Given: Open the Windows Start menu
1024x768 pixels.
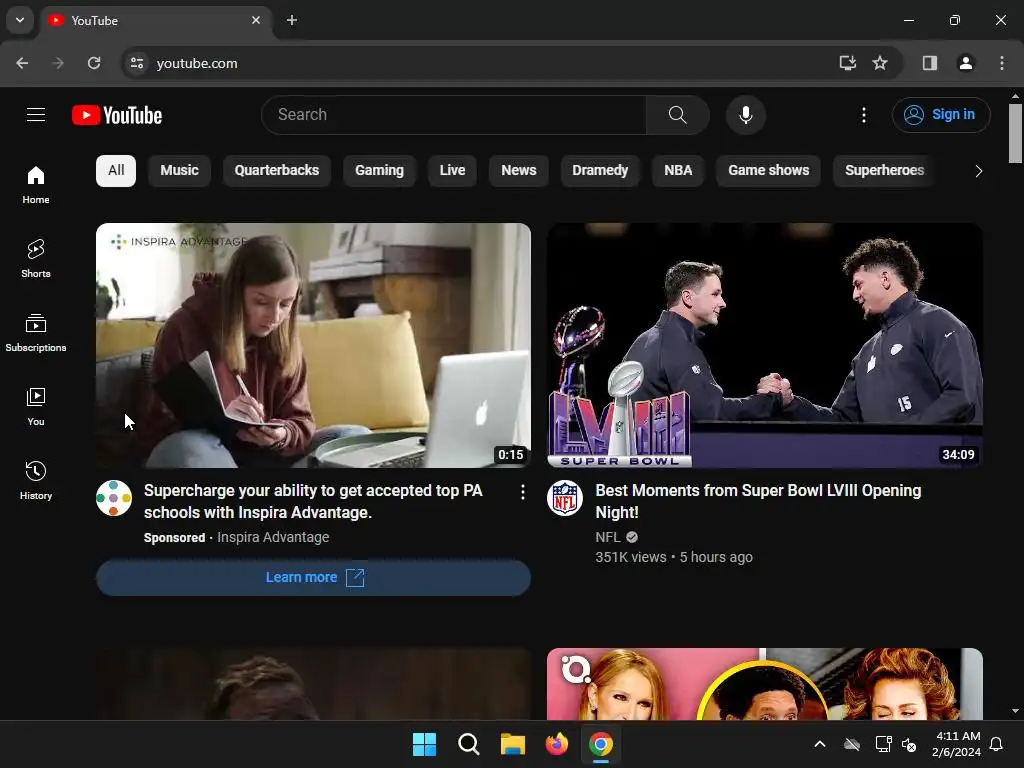Looking at the screenshot, I should (424, 744).
